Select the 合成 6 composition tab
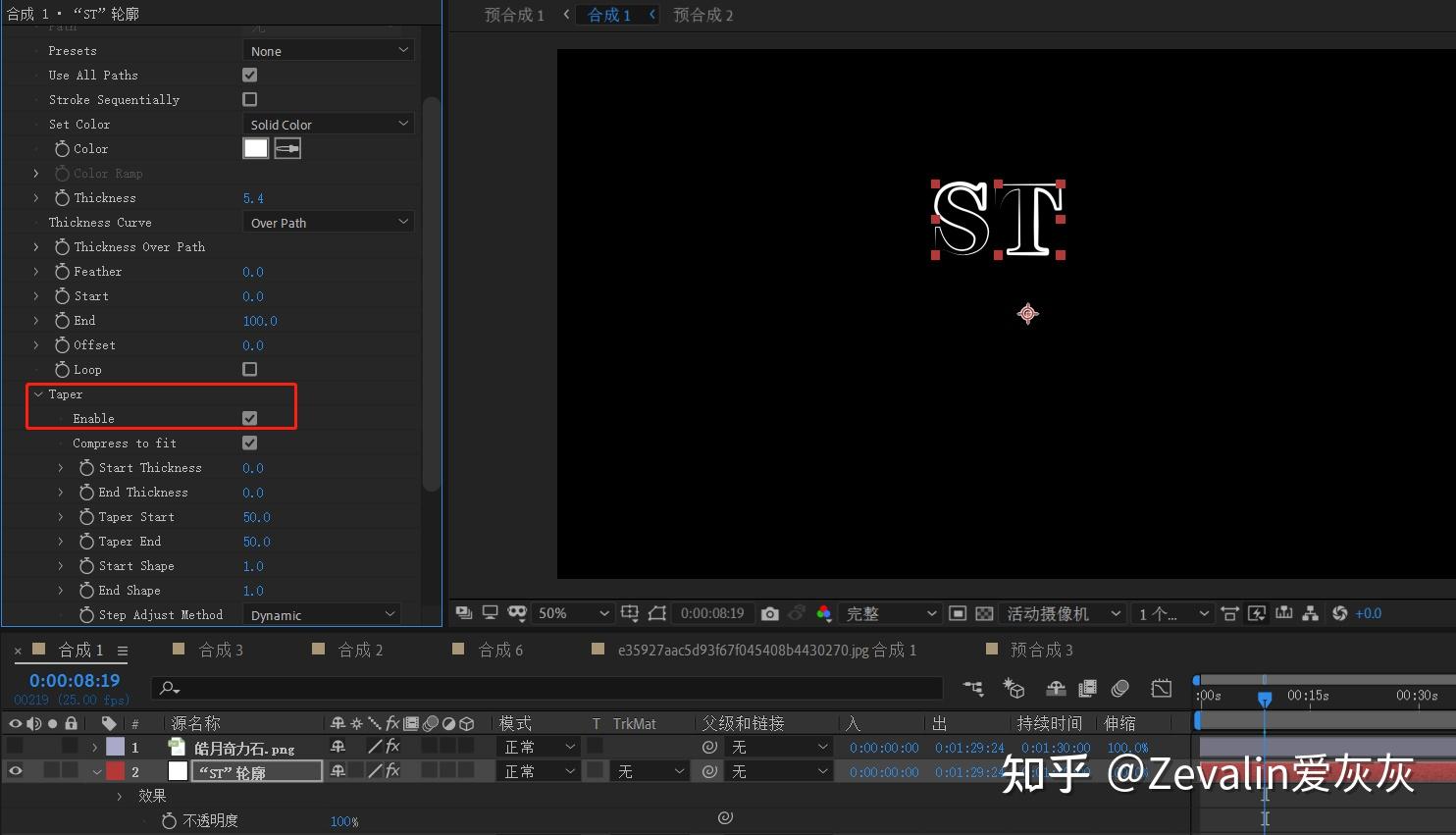Viewport: 1456px width, 835px height. (x=499, y=649)
